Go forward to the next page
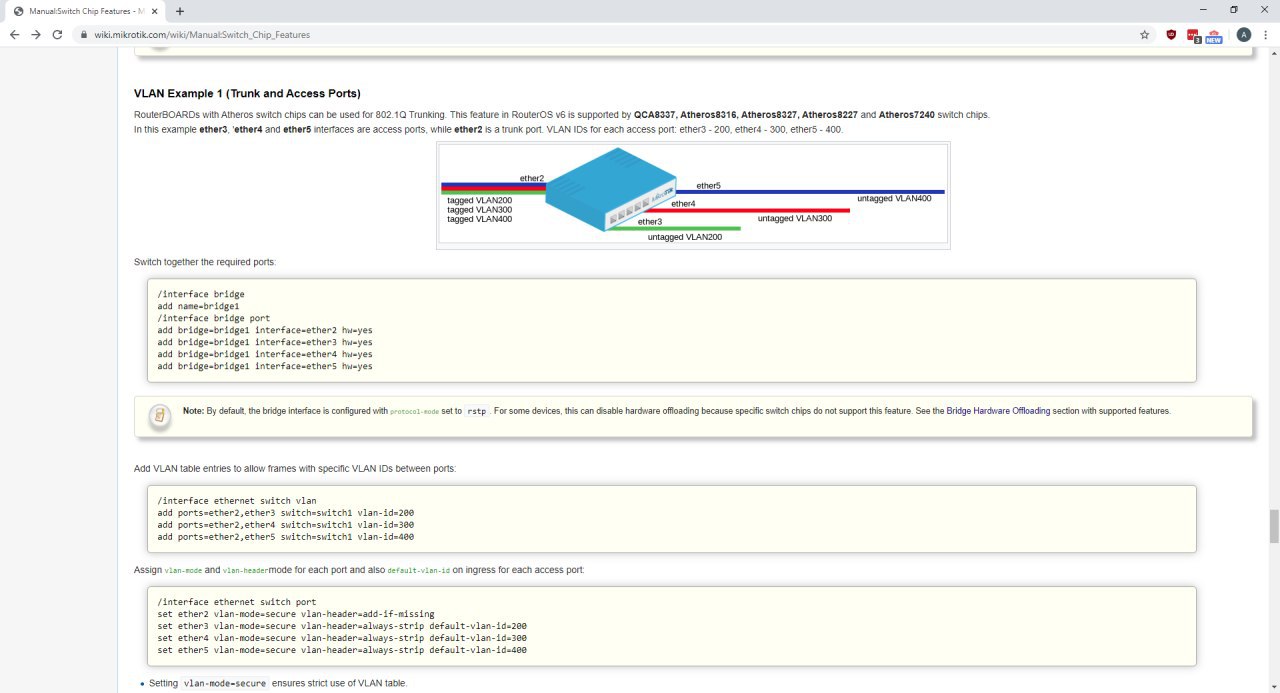This screenshot has height=693, width=1280. coord(36,34)
